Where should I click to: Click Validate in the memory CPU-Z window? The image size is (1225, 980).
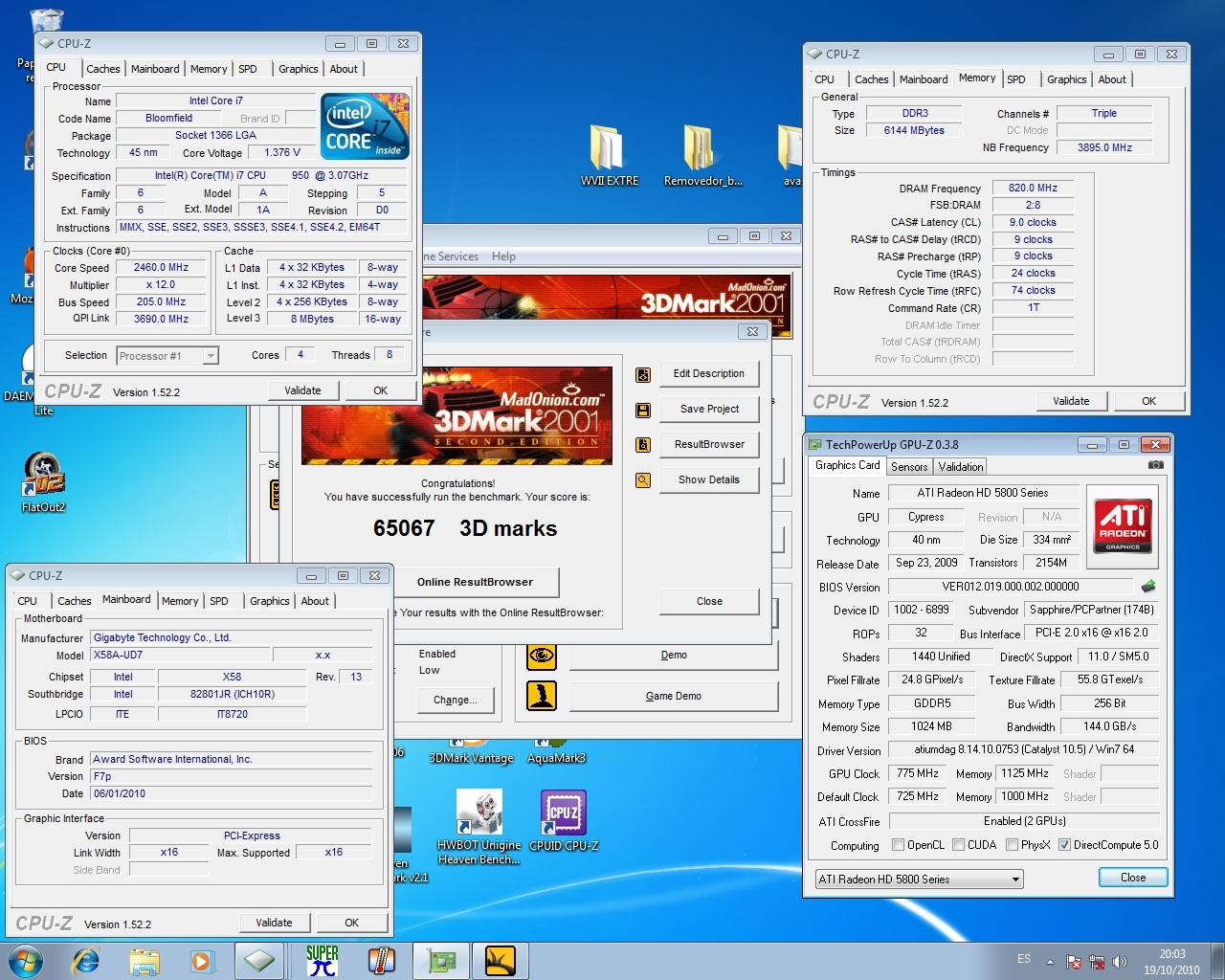(1071, 401)
